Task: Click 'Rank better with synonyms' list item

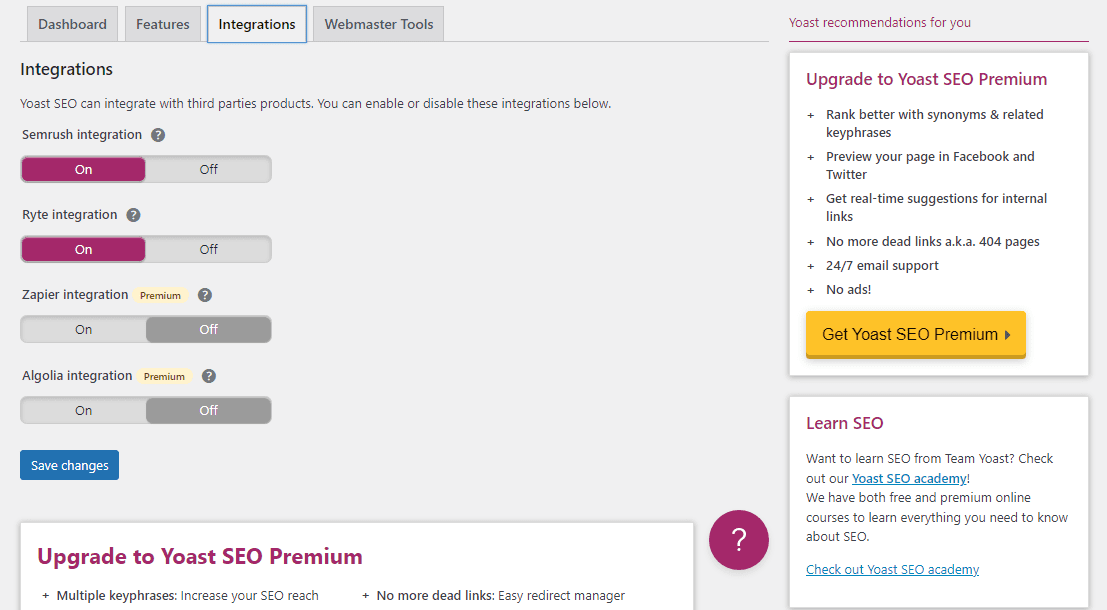Action: tap(935, 124)
